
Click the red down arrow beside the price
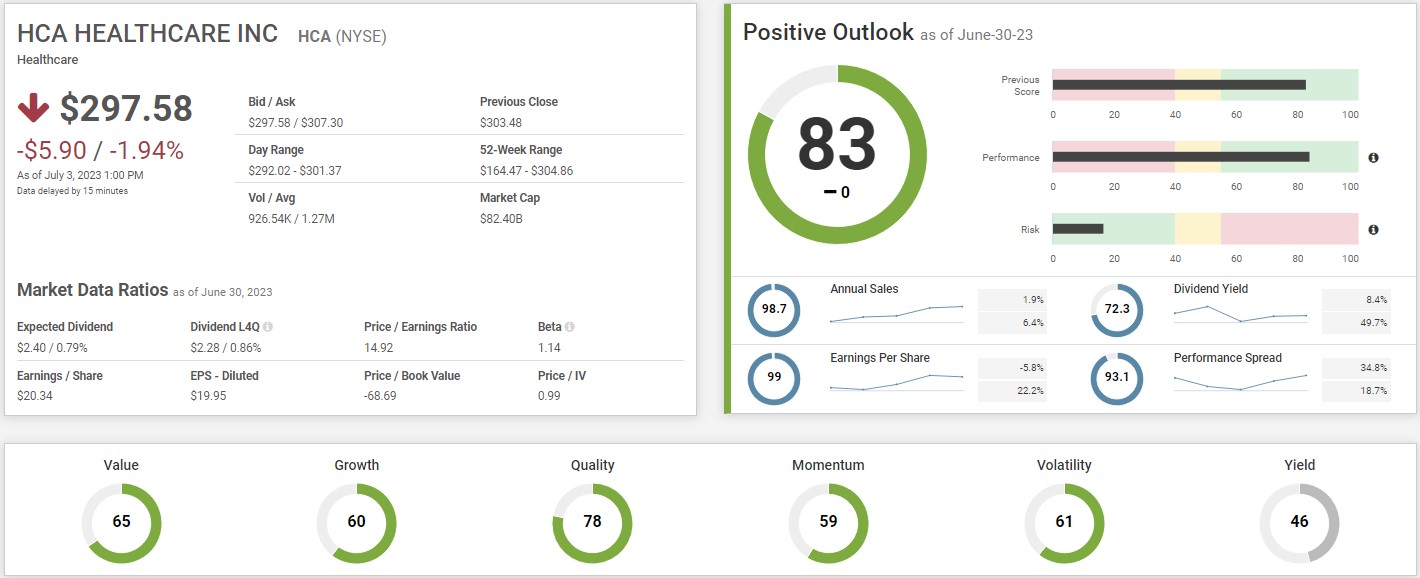[x=34, y=108]
